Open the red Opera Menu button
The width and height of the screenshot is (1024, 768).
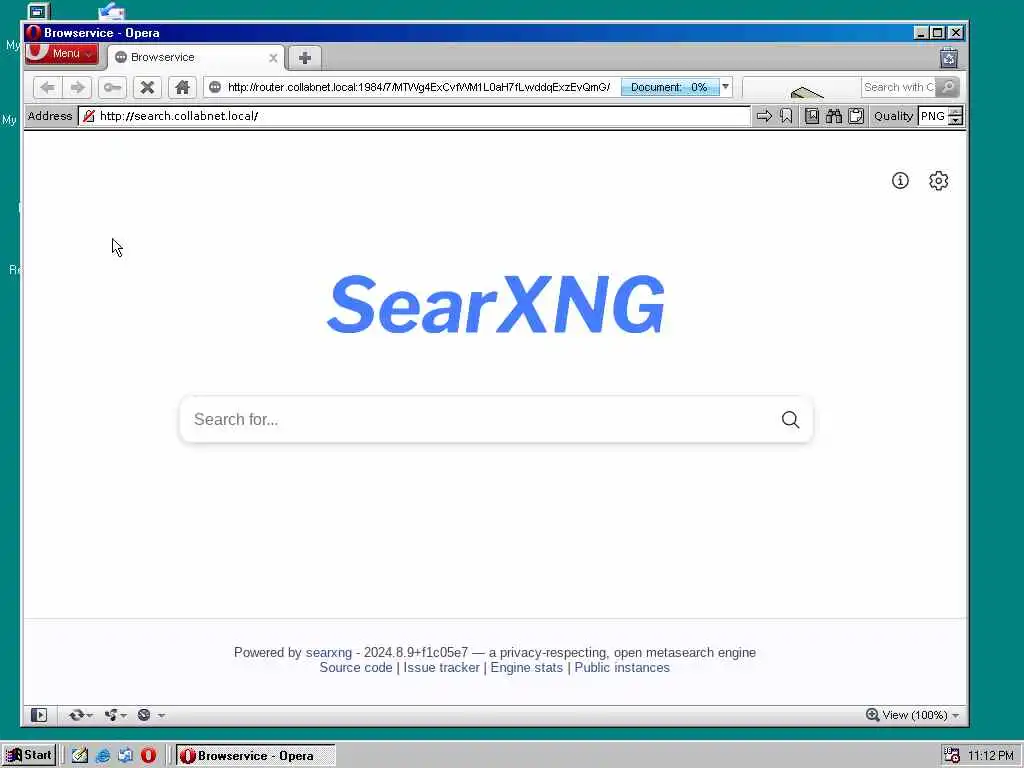[x=62, y=54]
